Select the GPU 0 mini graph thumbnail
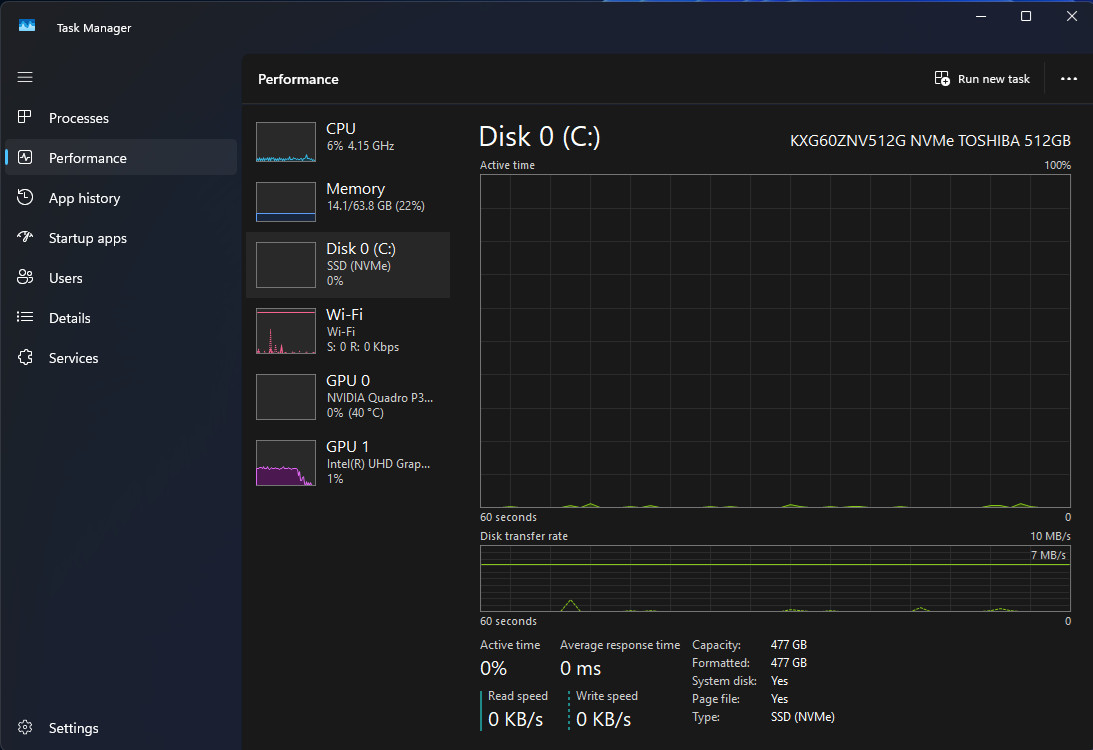 coord(286,397)
